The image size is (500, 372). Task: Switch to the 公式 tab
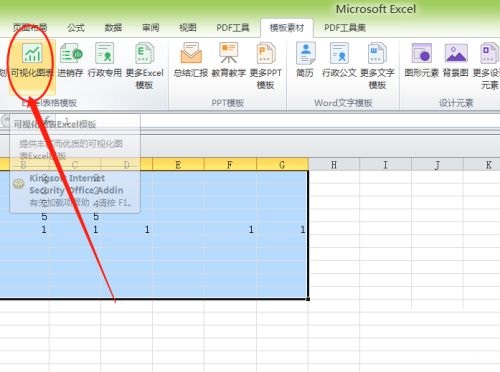click(76, 28)
